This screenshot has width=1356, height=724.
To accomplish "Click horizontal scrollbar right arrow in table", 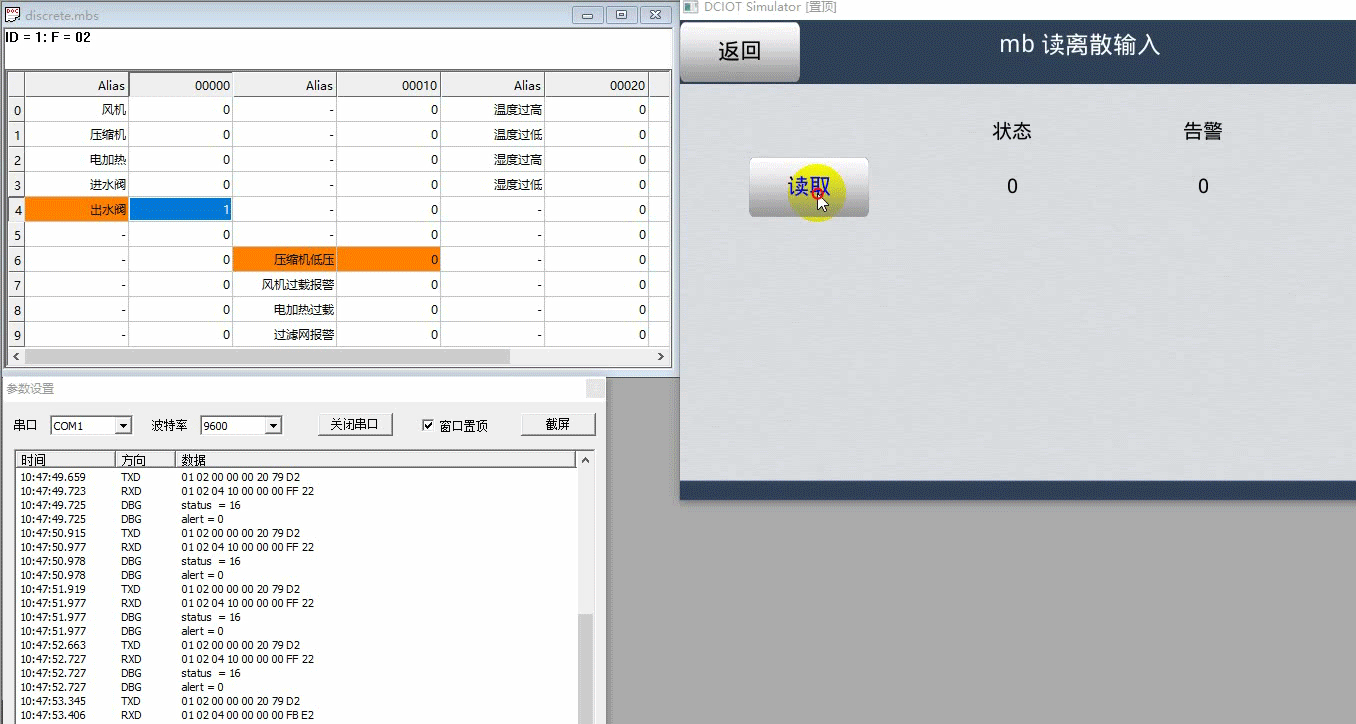I will tap(660, 356).
